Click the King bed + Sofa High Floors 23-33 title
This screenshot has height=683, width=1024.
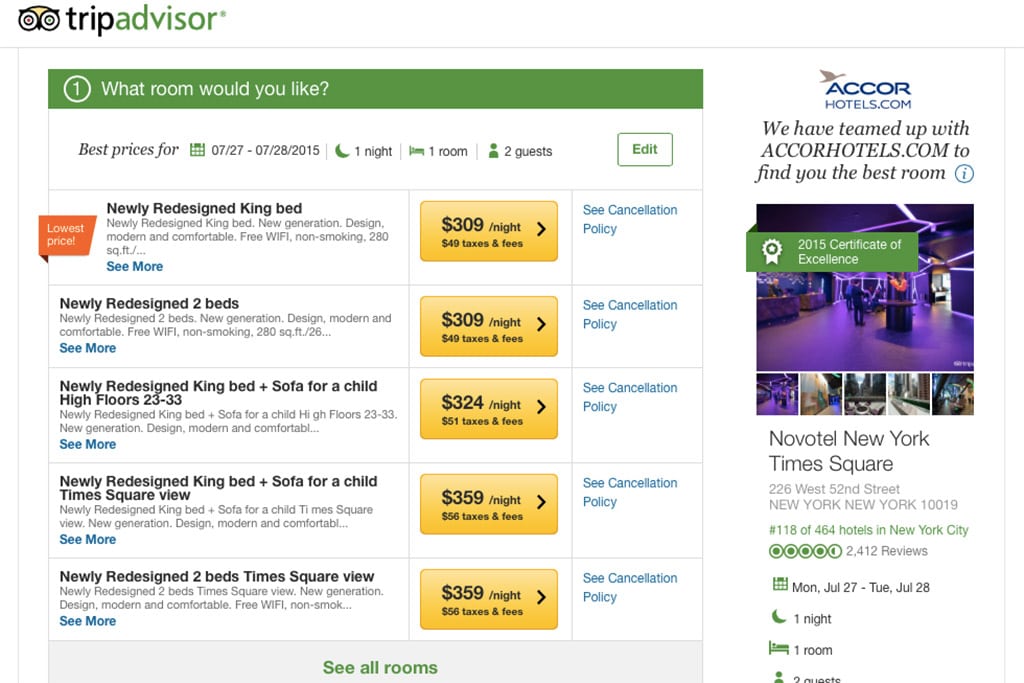pos(218,392)
